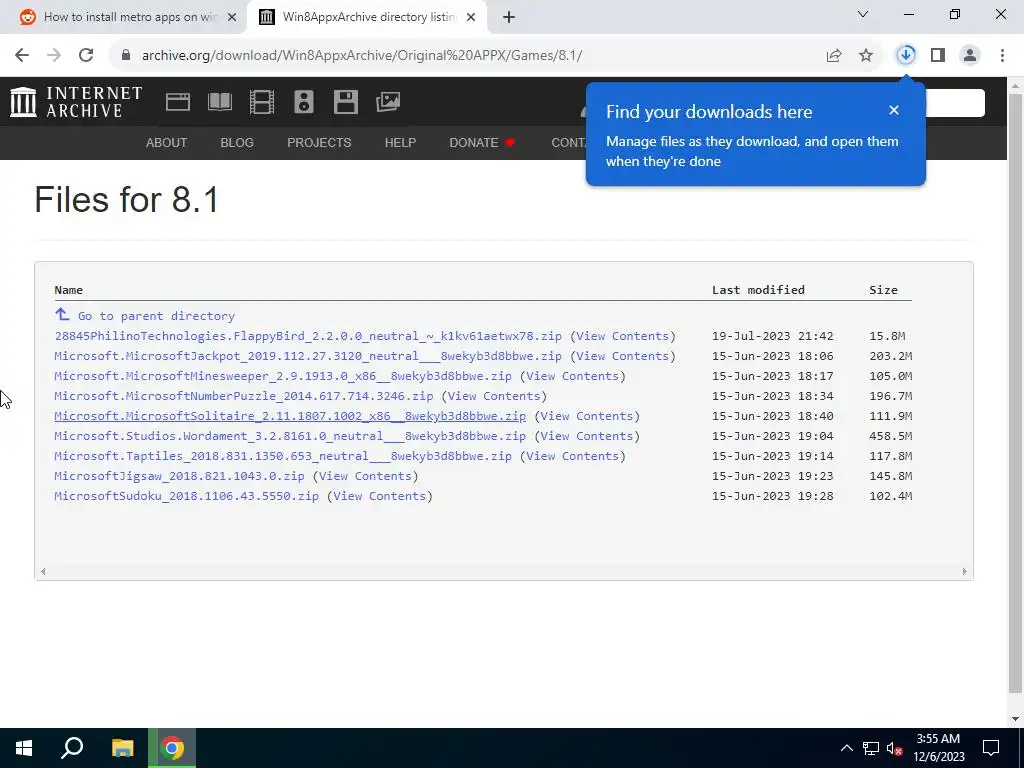1024x768 pixels.
Task: Click the share page icon in address bar
Action: 834,55
